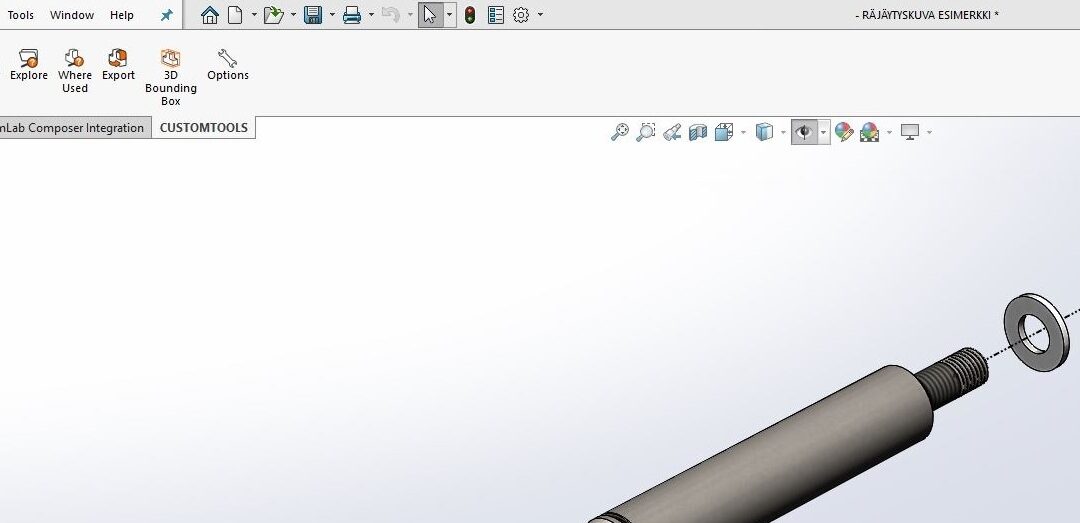Switch to the CUSTOMTOOLS tab
The width and height of the screenshot is (1080, 523).
pos(204,128)
